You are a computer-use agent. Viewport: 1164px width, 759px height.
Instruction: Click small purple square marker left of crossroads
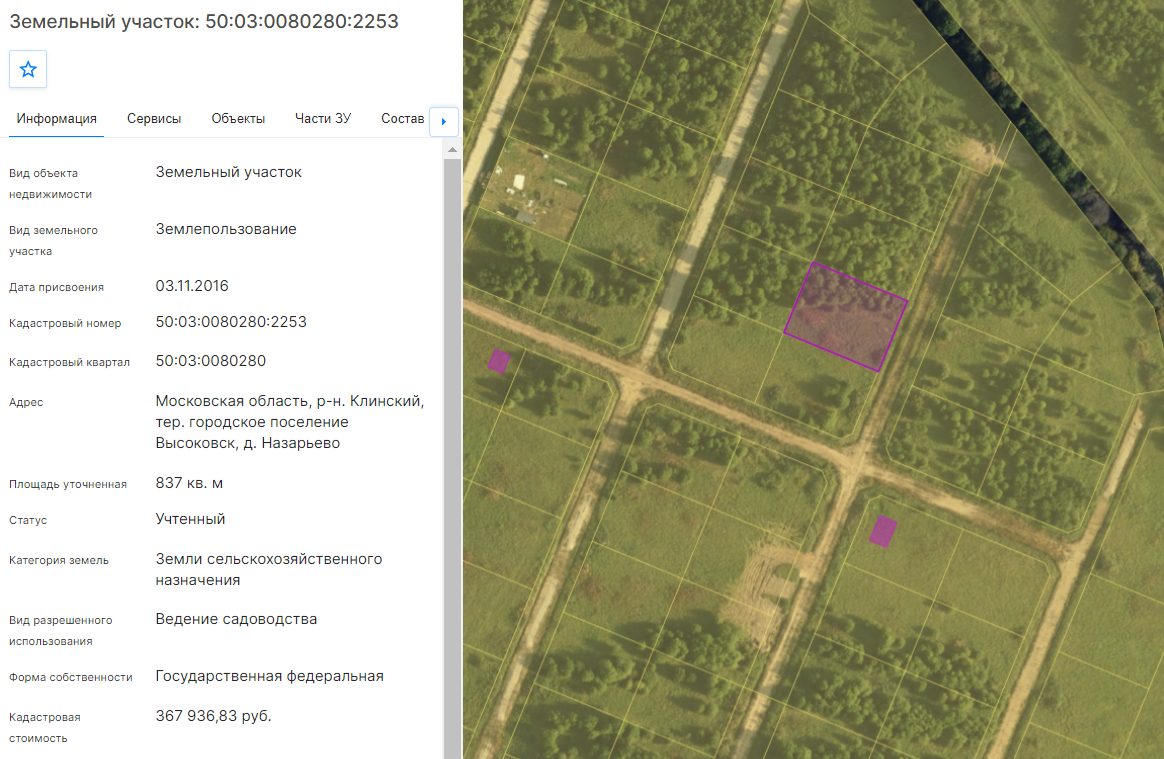499,361
